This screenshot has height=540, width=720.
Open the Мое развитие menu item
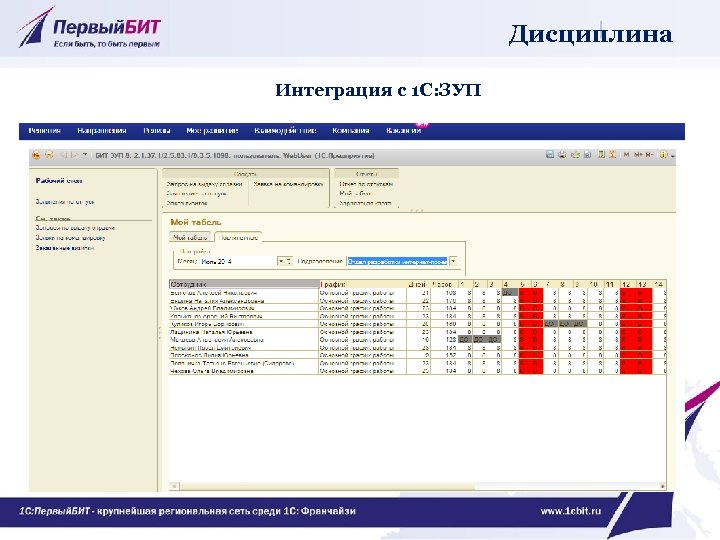point(212,131)
